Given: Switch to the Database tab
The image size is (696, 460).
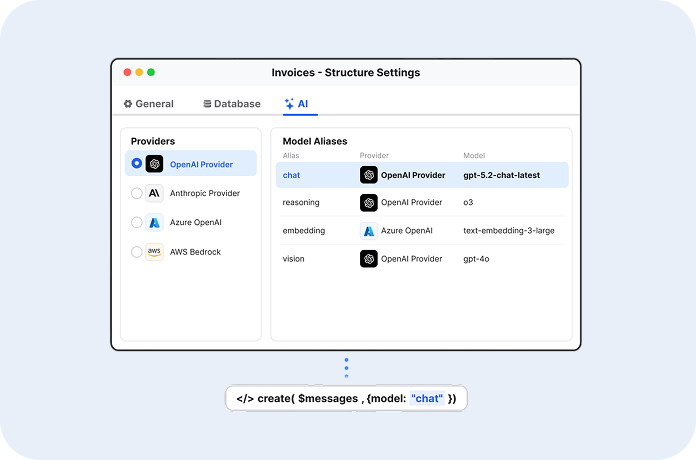Looking at the screenshot, I should tap(232, 104).
